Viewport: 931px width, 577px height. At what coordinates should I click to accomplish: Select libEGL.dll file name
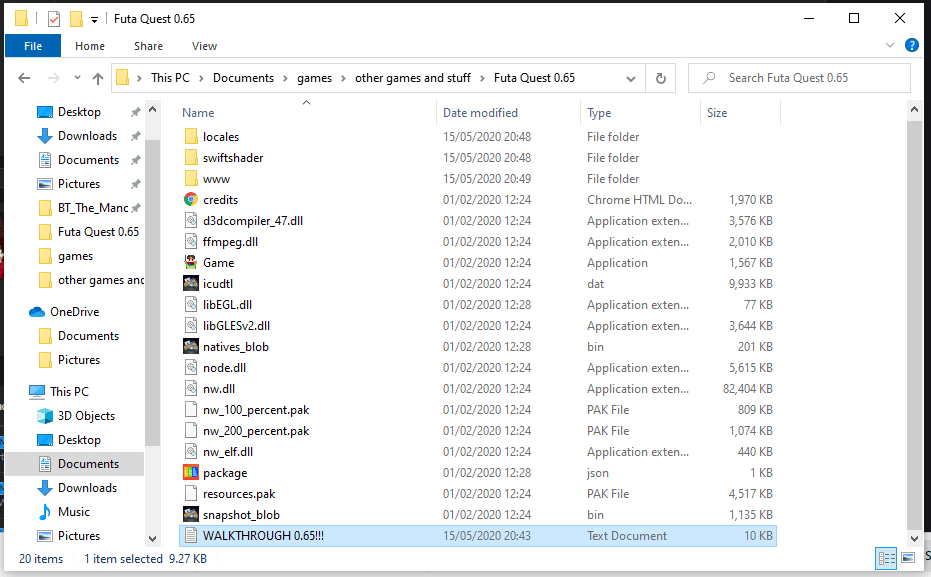click(x=227, y=305)
